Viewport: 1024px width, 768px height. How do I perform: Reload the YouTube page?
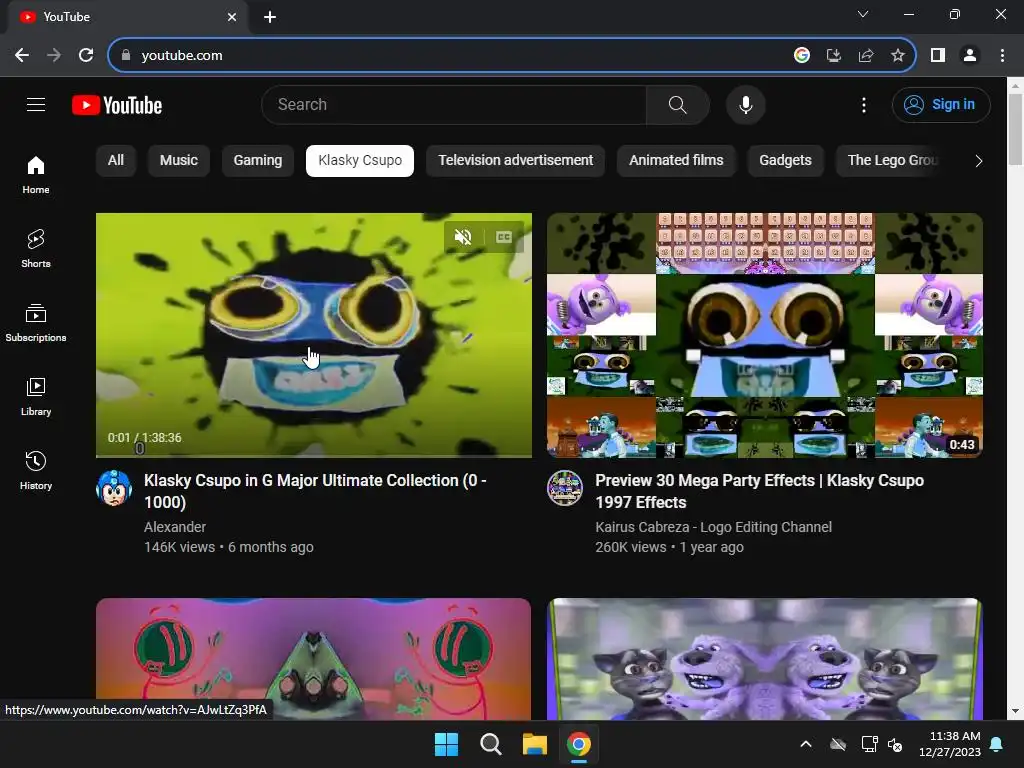point(86,56)
